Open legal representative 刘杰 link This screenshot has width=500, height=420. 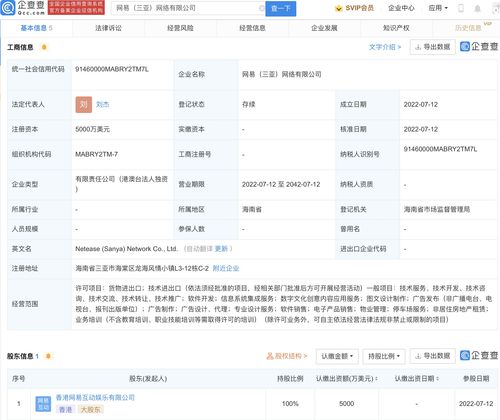(102, 104)
